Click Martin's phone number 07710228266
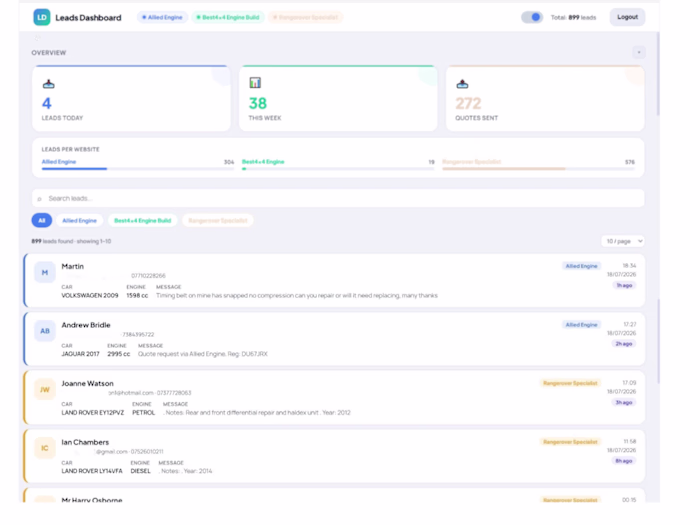Image resolution: width=700 pixels, height=525 pixels. (x=148, y=276)
